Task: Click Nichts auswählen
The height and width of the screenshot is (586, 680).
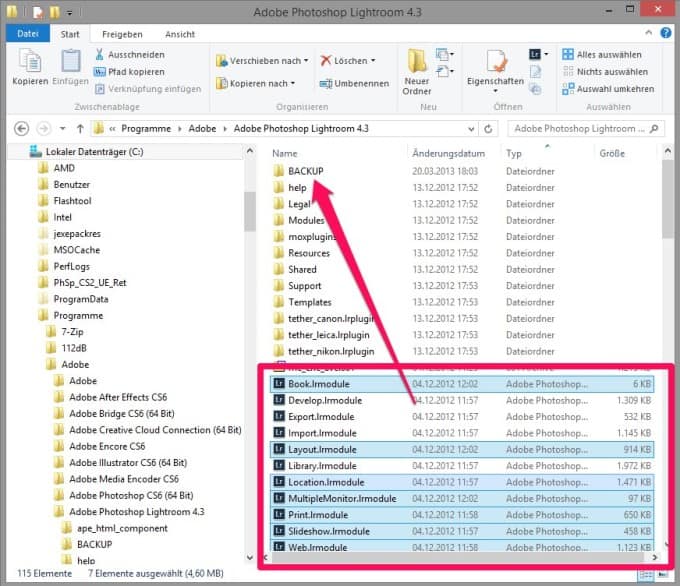Action: tap(605, 72)
